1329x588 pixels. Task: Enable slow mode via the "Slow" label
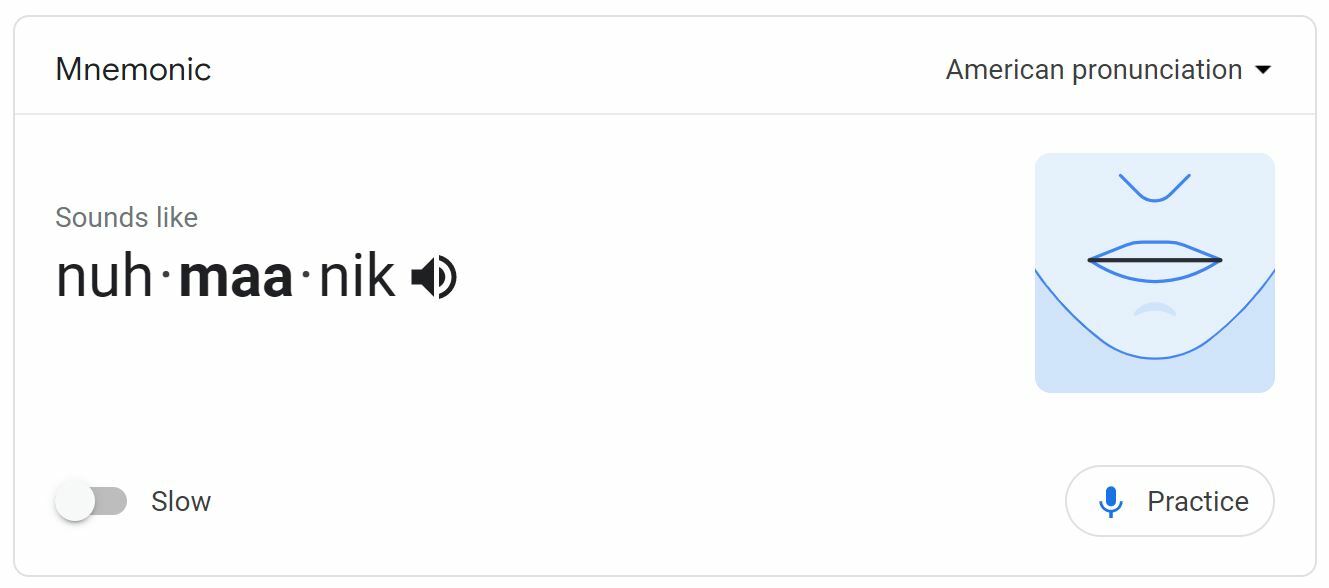tap(181, 501)
